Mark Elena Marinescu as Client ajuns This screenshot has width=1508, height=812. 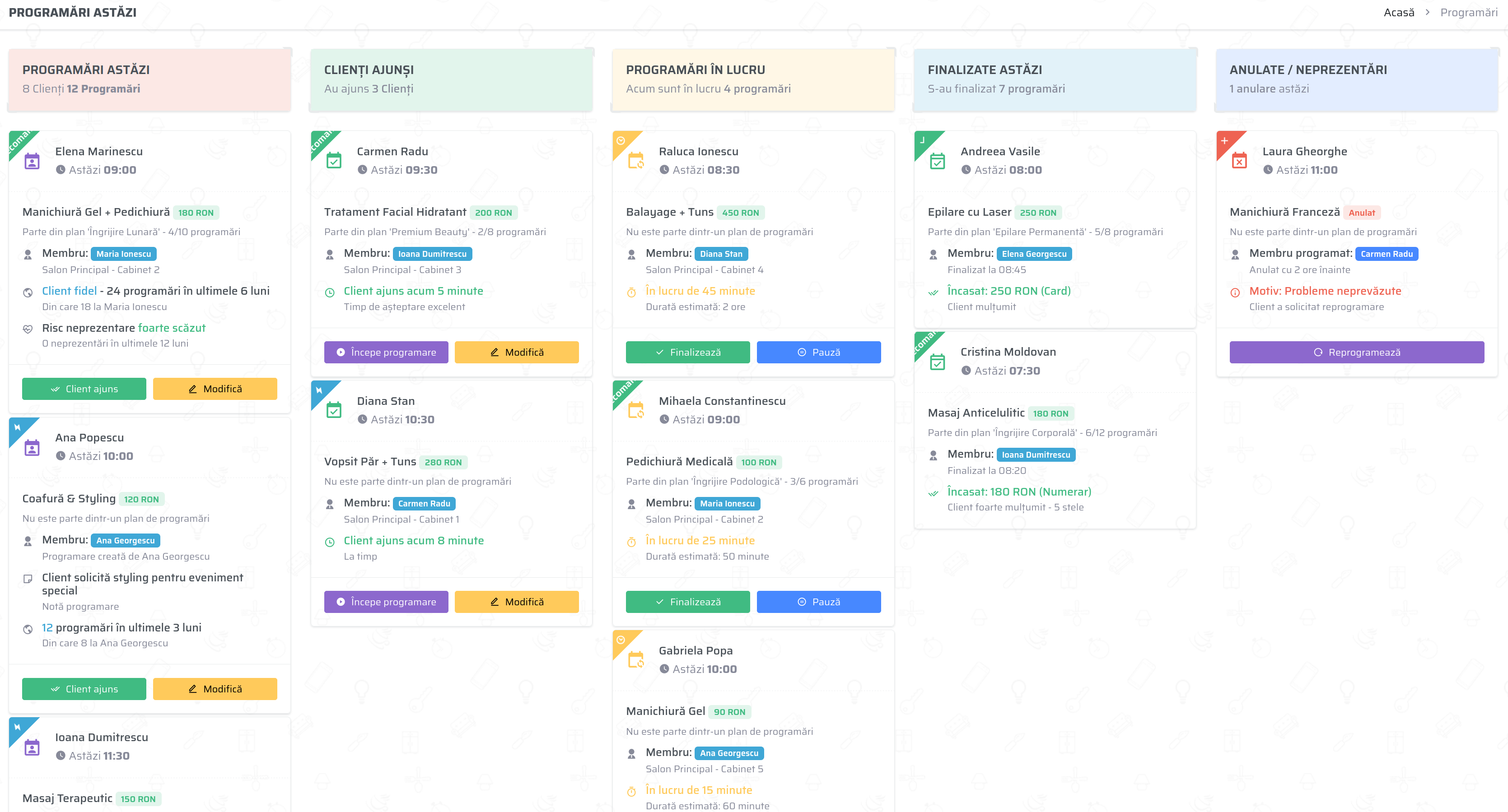tap(84, 389)
